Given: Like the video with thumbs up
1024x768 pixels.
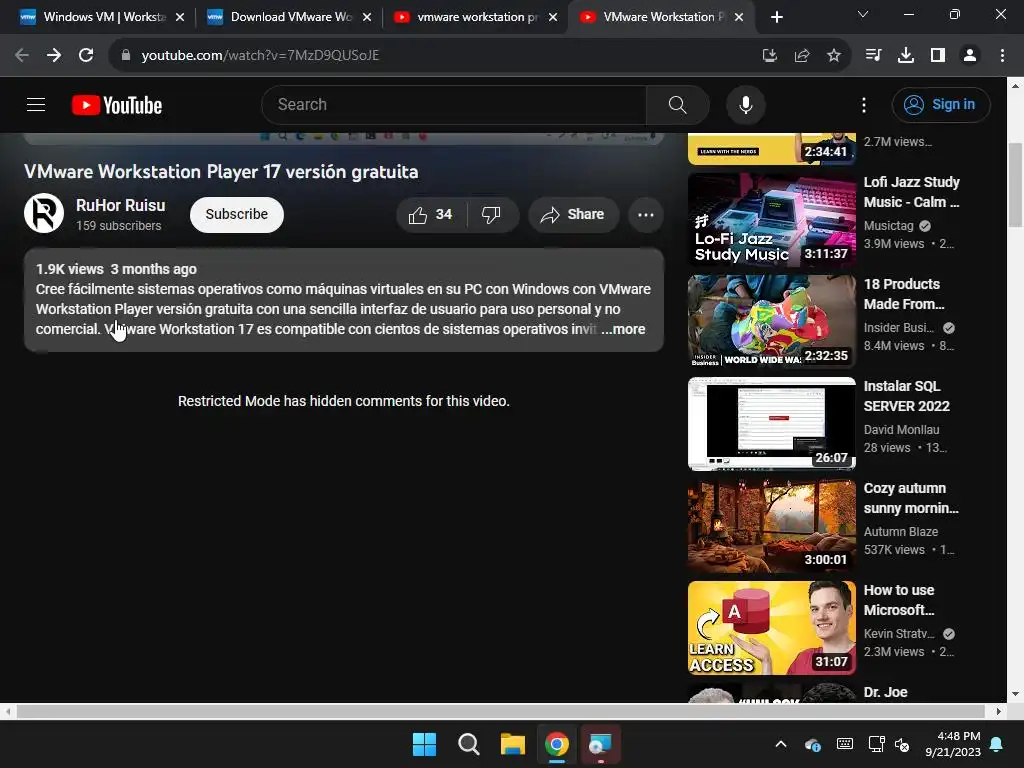Looking at the screenshot, I should [430, 214].
